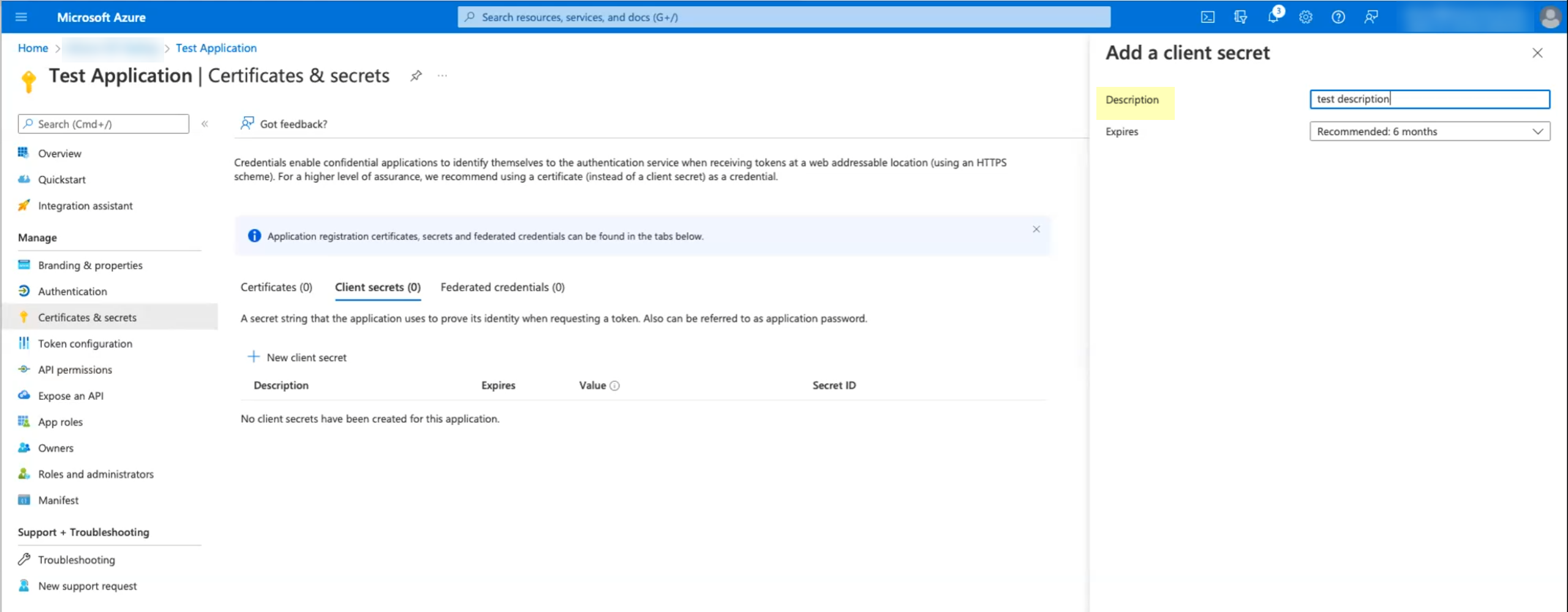This screenshot has height=612, width=1568.
Task: Select Certificates & secrets in sidebar
Action: click(x=109, y=317)
